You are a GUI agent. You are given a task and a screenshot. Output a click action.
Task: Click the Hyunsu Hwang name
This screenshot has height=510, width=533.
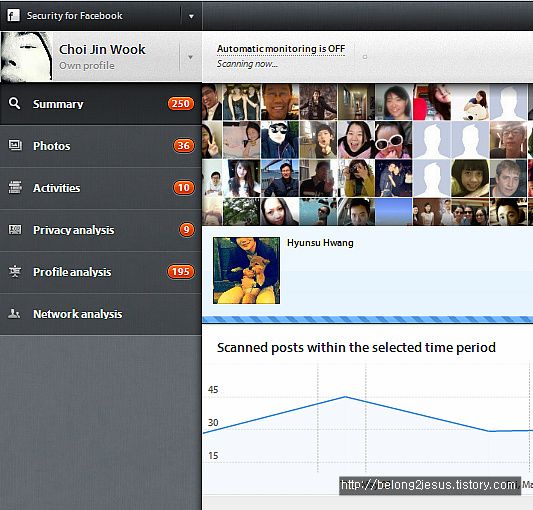click(x=320, y=243)
